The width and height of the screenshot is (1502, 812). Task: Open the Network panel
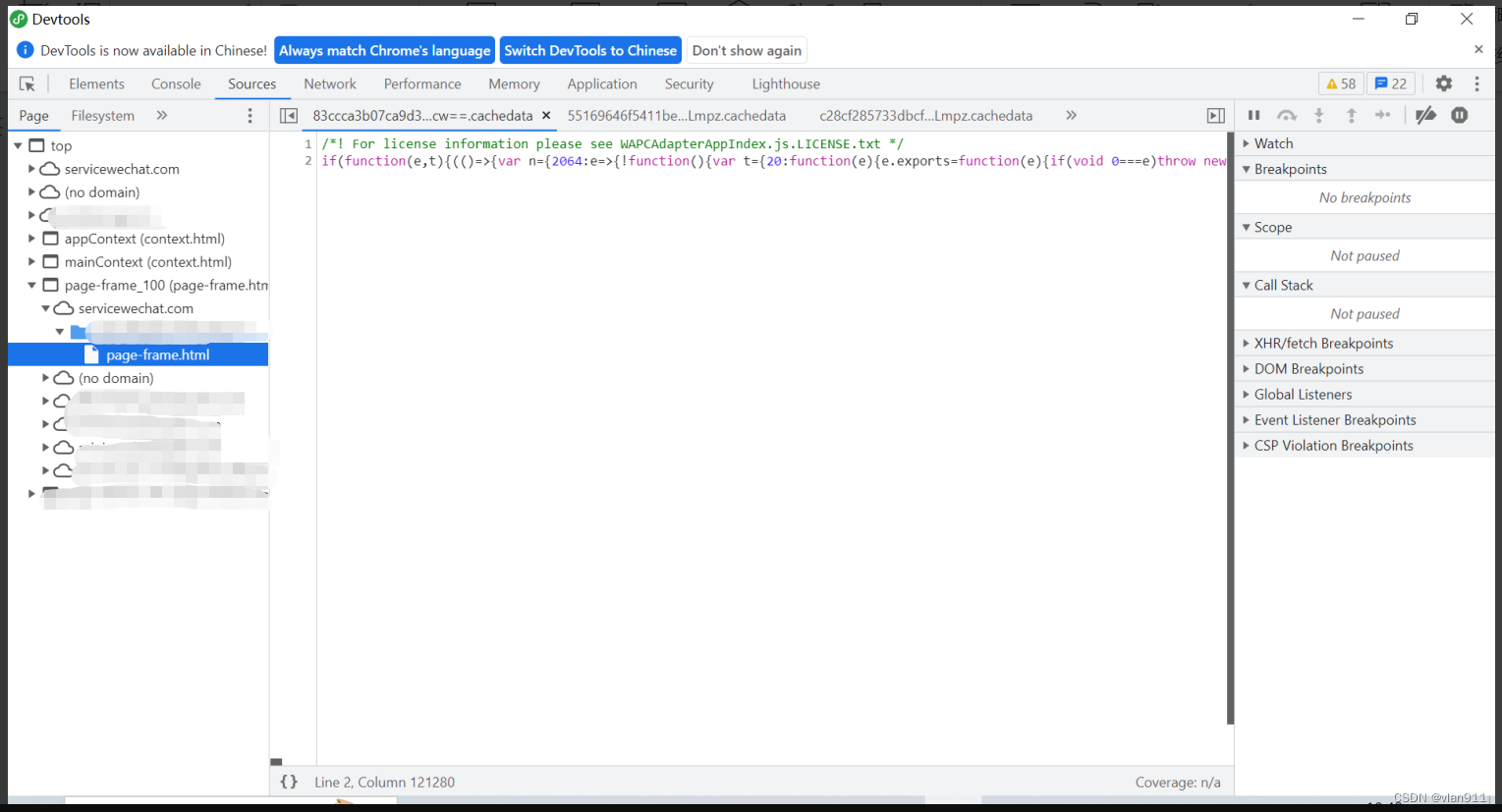coord(330,84)
